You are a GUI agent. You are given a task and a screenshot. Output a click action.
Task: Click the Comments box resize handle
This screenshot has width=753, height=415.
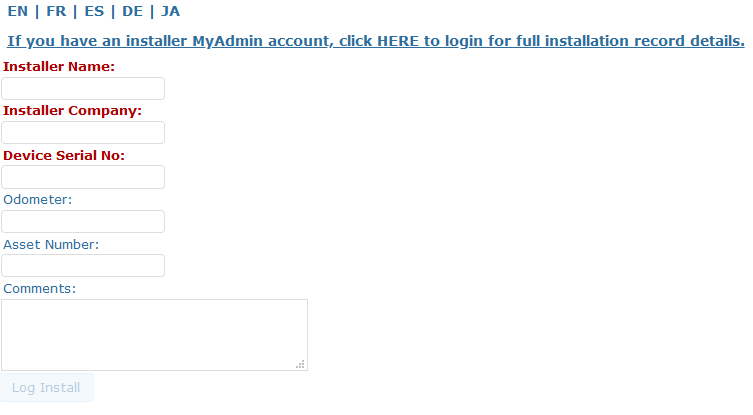tap(300, 364)
